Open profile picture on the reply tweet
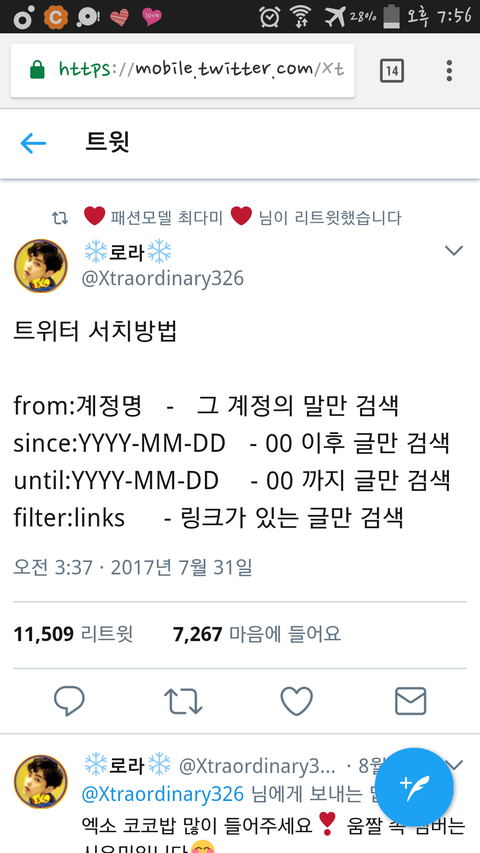This screenshot has height=853, width=480. 41,782
